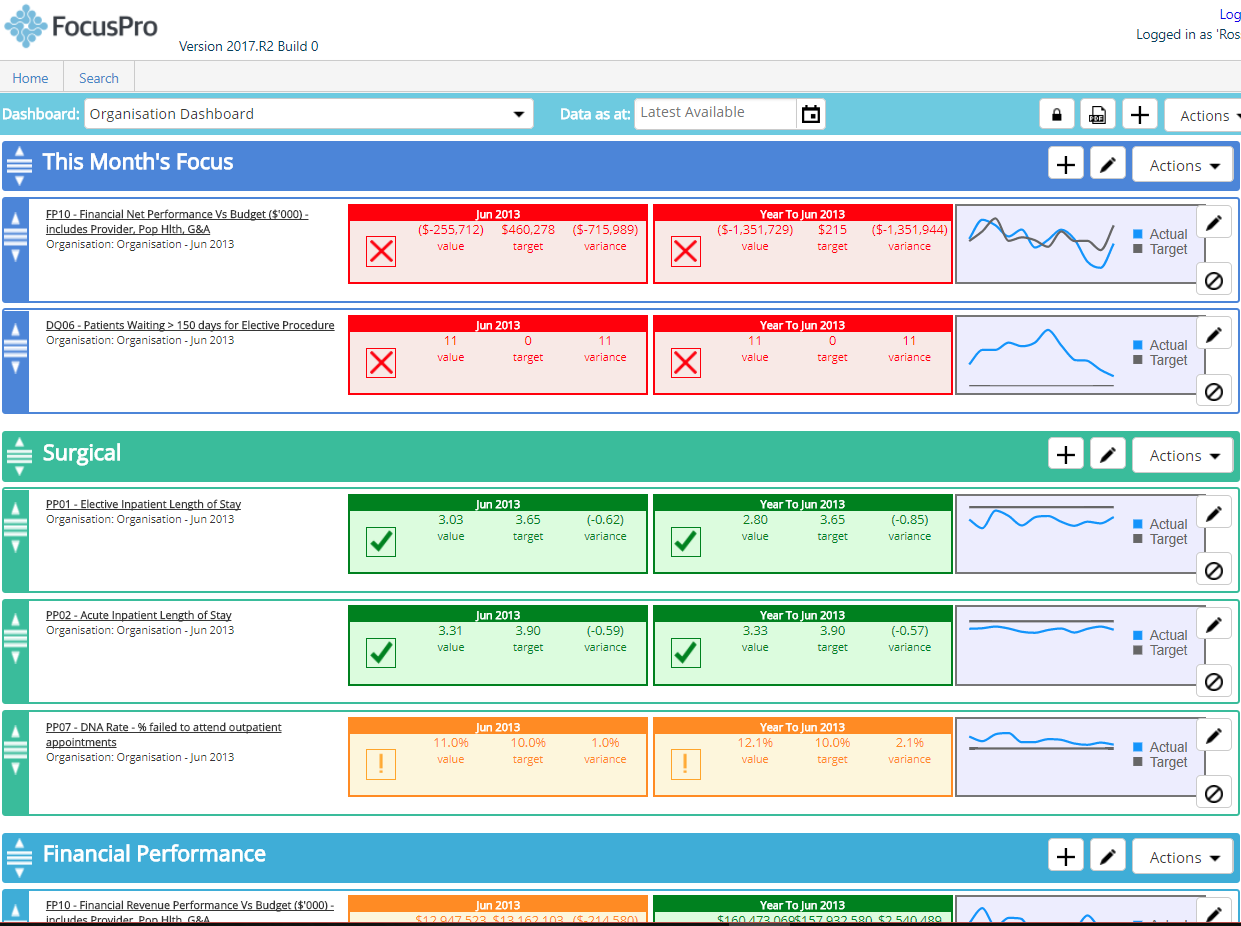The image size is (1241, 926).
Task: Open the Search tab
Action: [x=99, y=78]
